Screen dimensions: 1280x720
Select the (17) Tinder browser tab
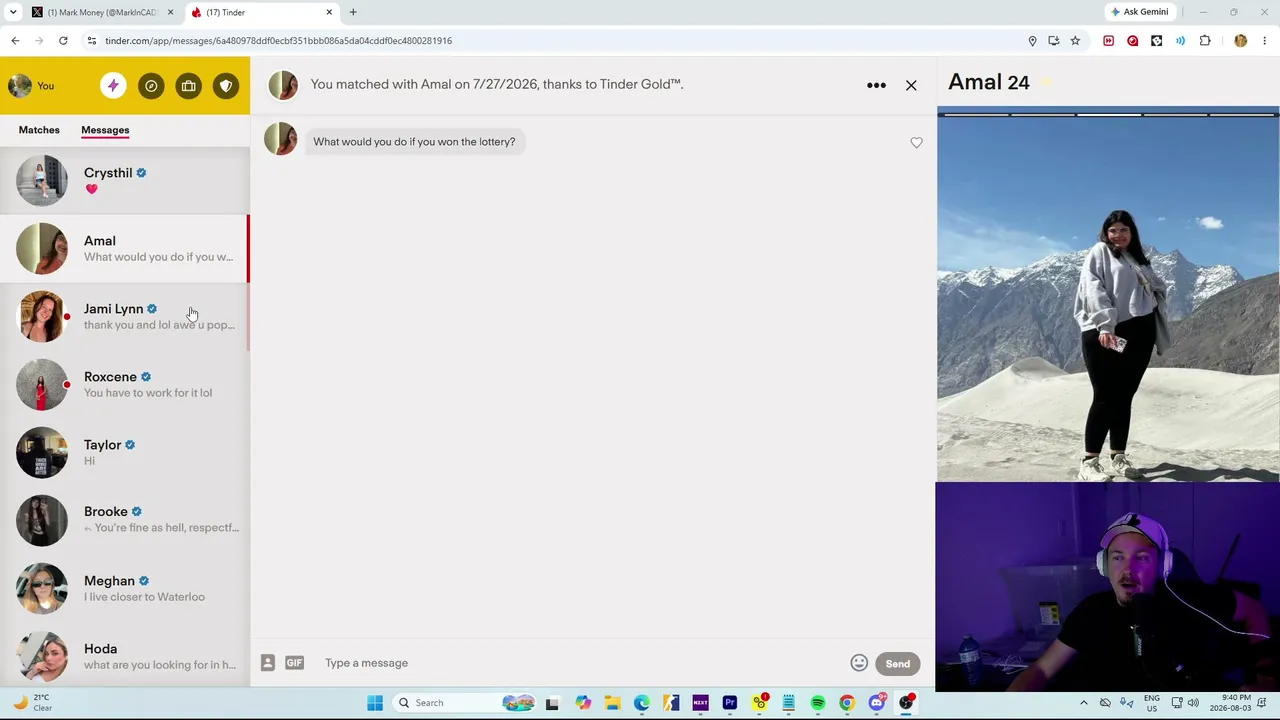pyautogui.click(x=262, y=12)
